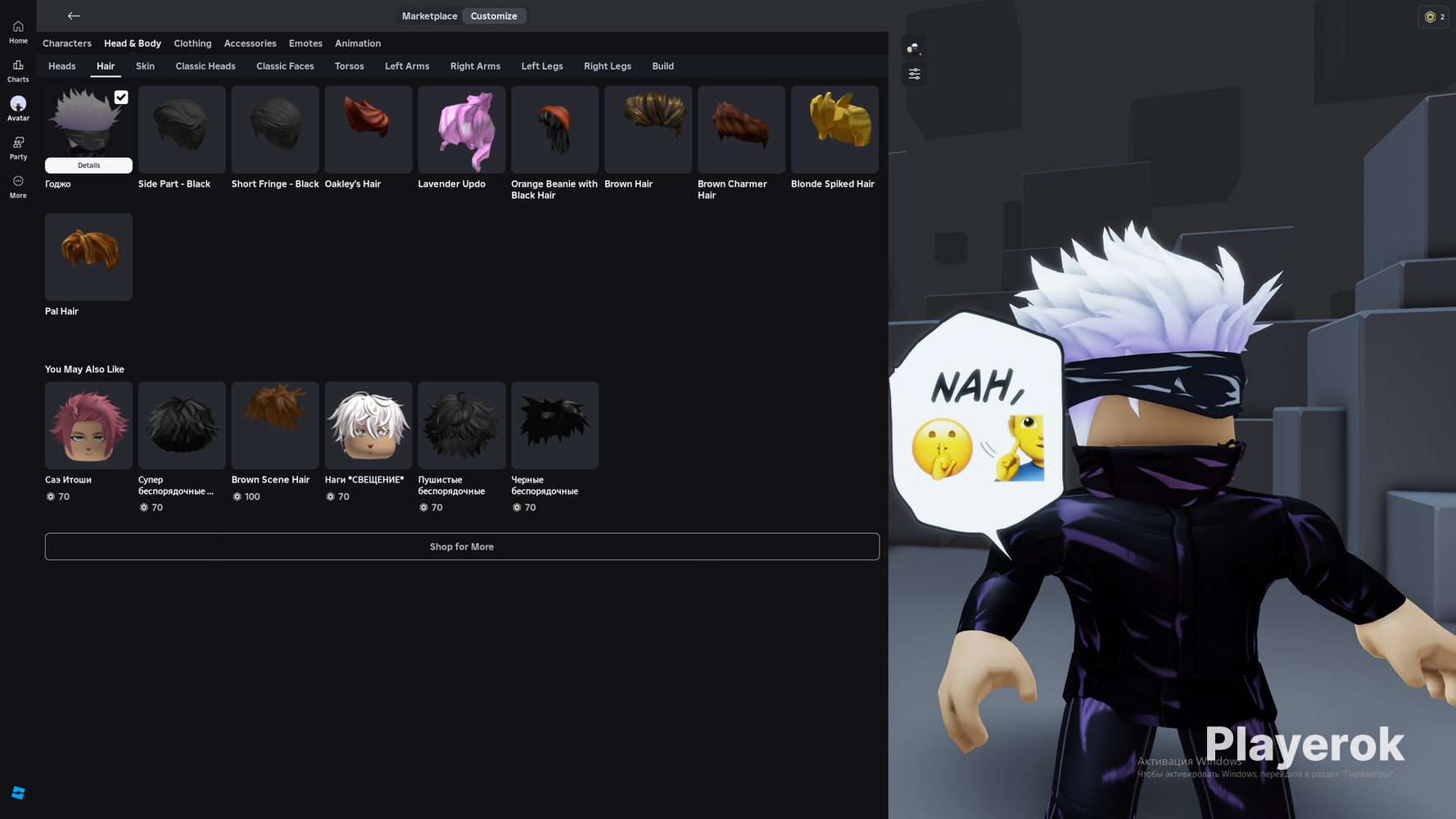Open Charts from the sidebar
Viewport: 1456px width, 819px height.
18,71
